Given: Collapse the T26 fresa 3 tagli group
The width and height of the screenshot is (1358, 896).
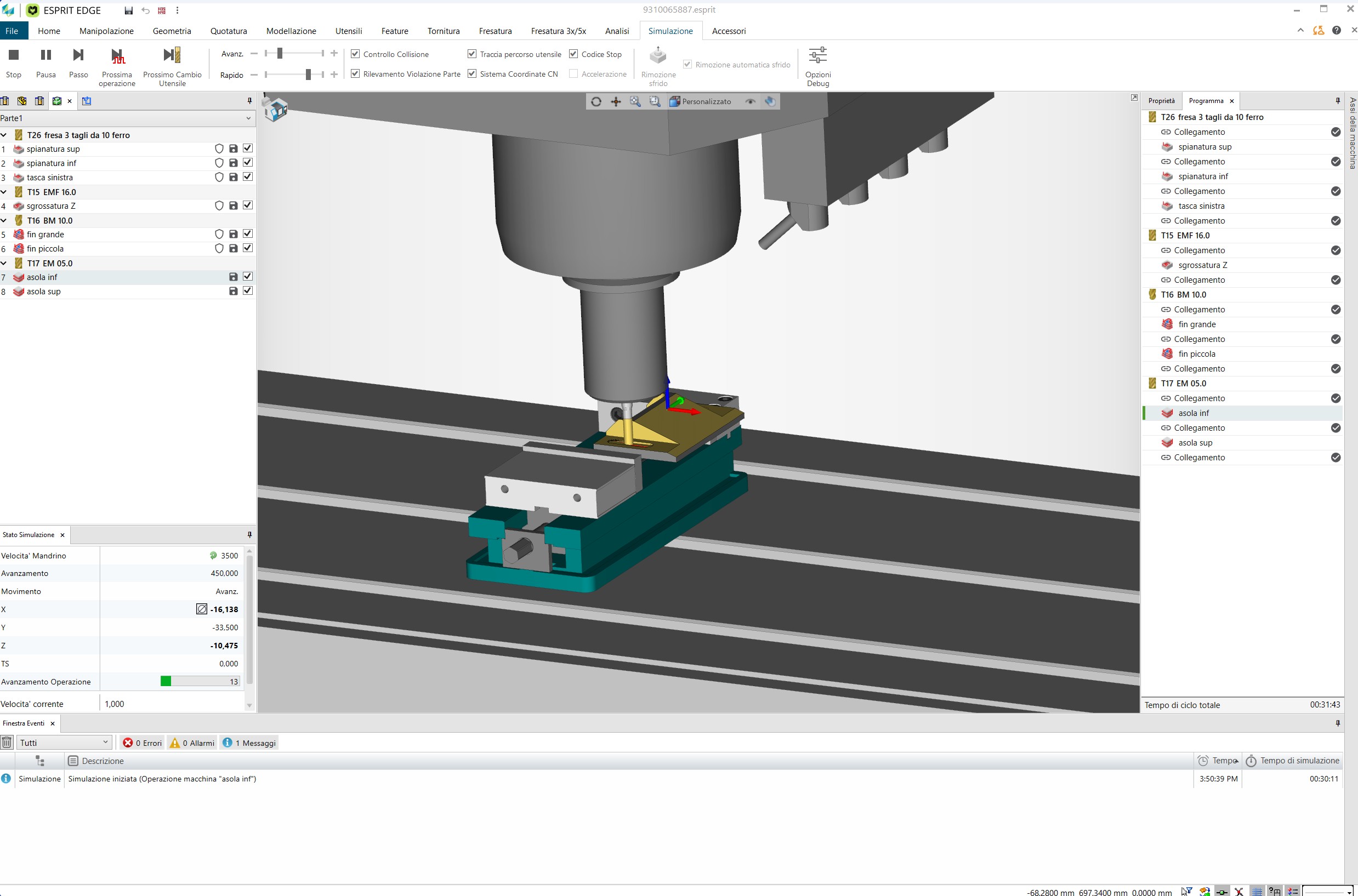Looking at the screenshot, I should click(4, 135).
